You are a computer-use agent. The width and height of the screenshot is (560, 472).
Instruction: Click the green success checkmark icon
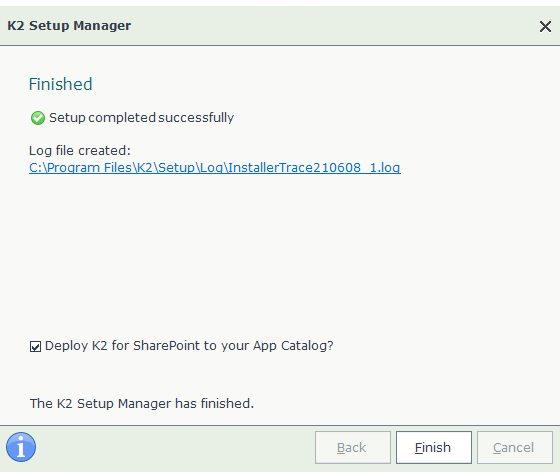(38, 118)
